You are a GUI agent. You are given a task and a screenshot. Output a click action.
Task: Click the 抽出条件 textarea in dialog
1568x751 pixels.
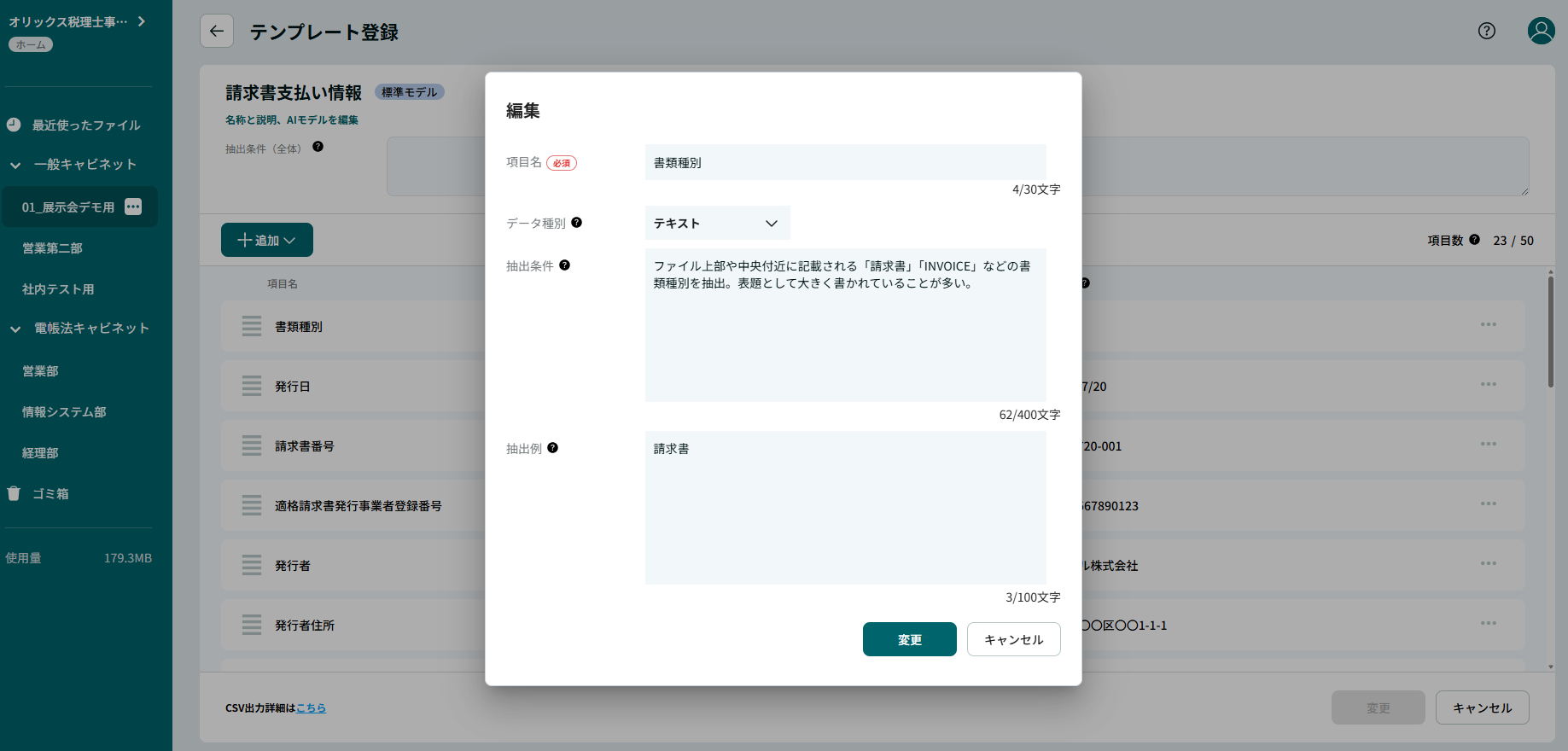pyautogui.click(x=845, y=325)
